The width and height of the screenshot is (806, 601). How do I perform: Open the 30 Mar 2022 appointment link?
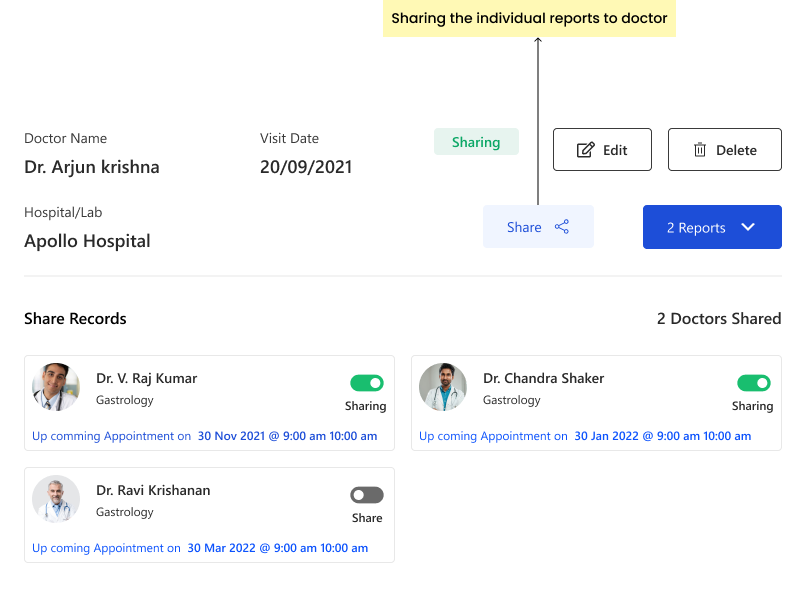[x=278, y=548]
